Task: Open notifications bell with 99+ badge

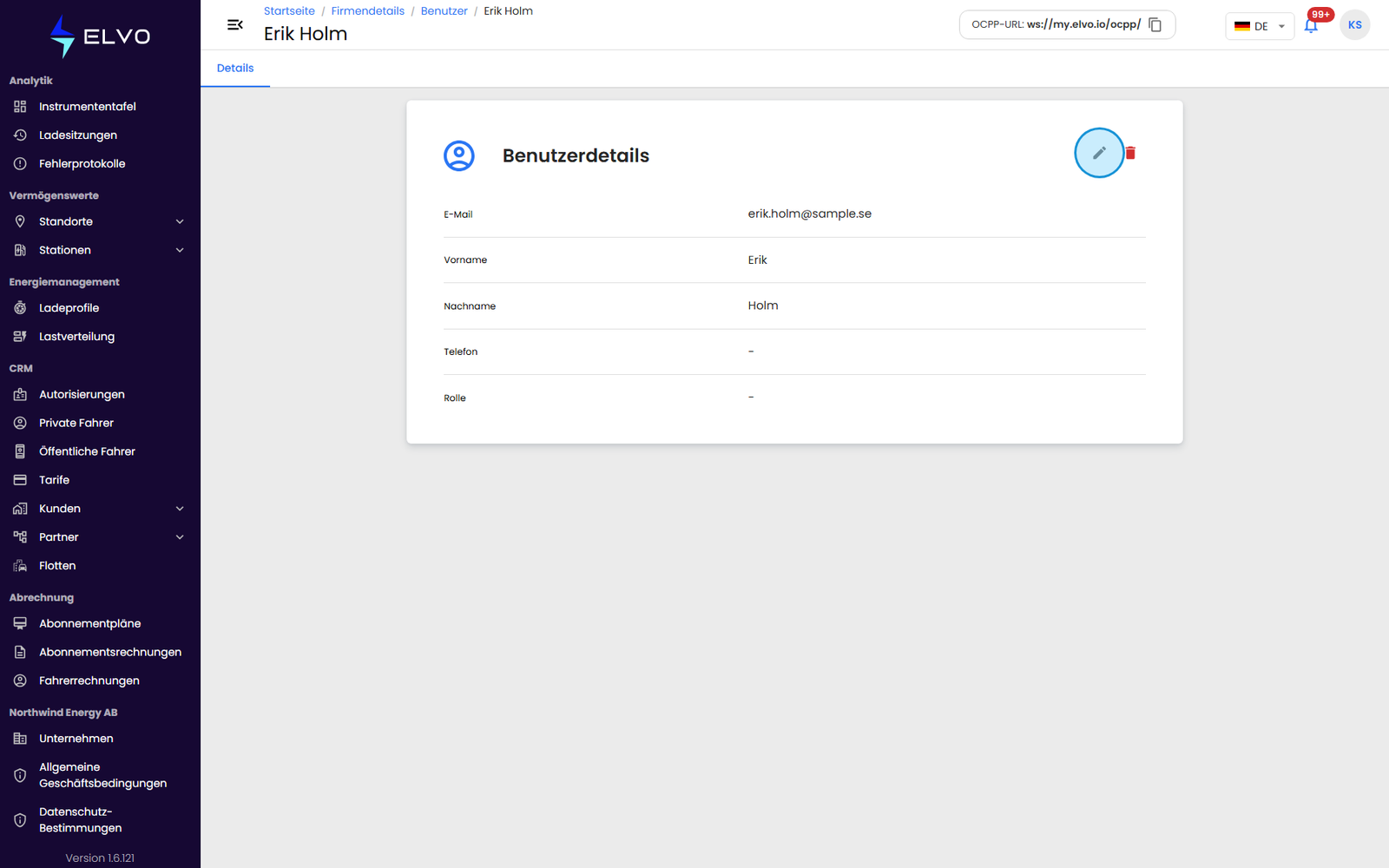Action: [1311, 26]
